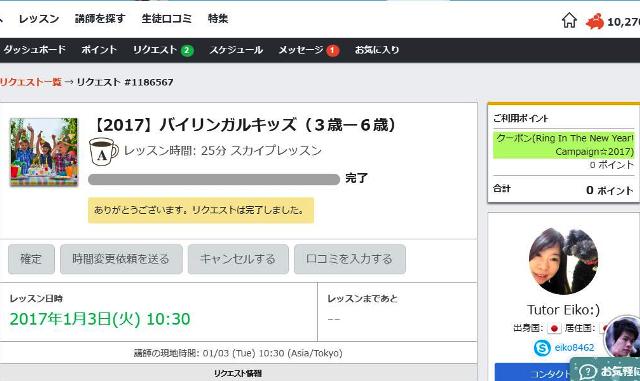Open the 講師を探す menu

100,19
